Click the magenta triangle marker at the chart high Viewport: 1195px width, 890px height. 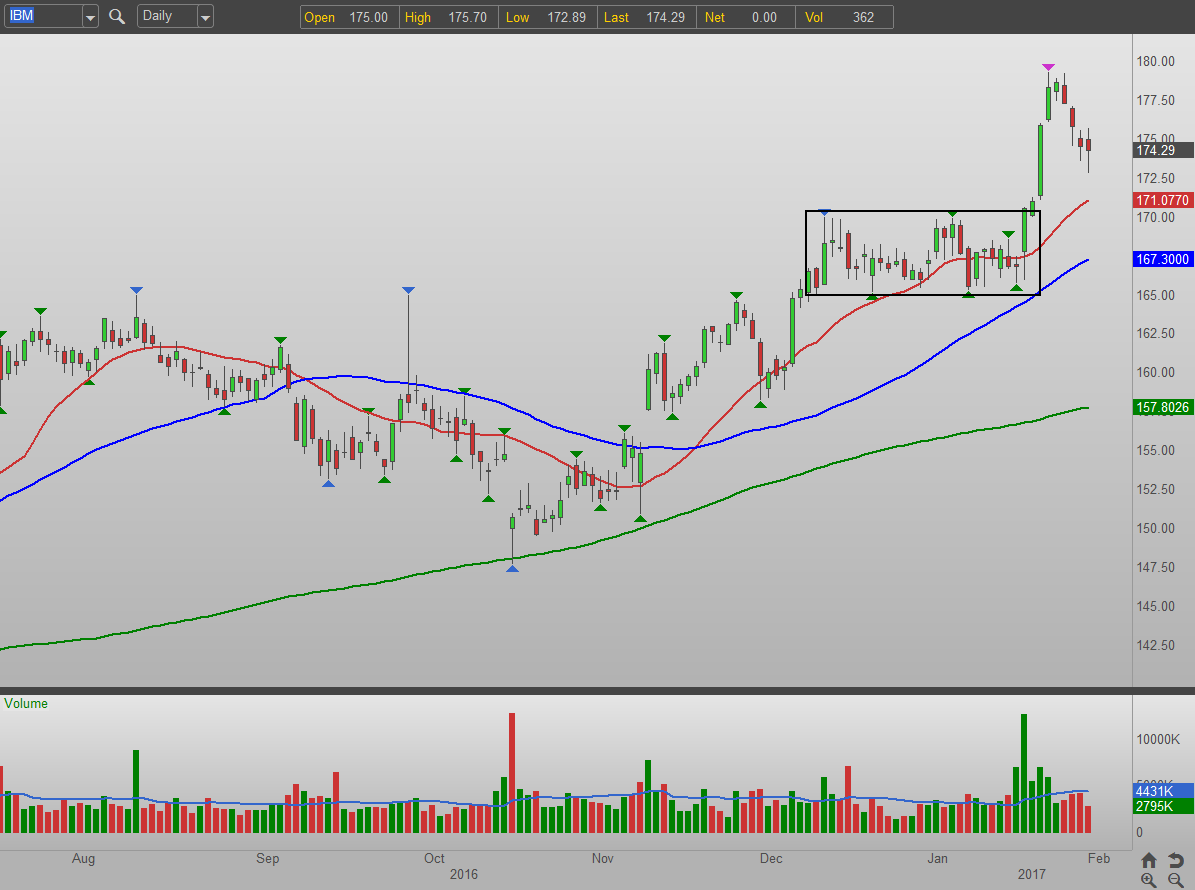point(1048,67)
